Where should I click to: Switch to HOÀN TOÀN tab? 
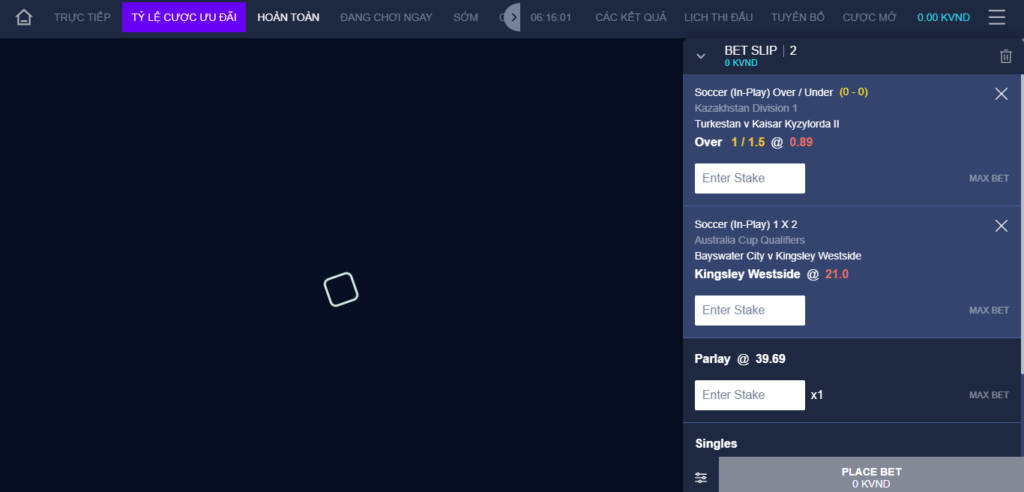click(288, 17)
